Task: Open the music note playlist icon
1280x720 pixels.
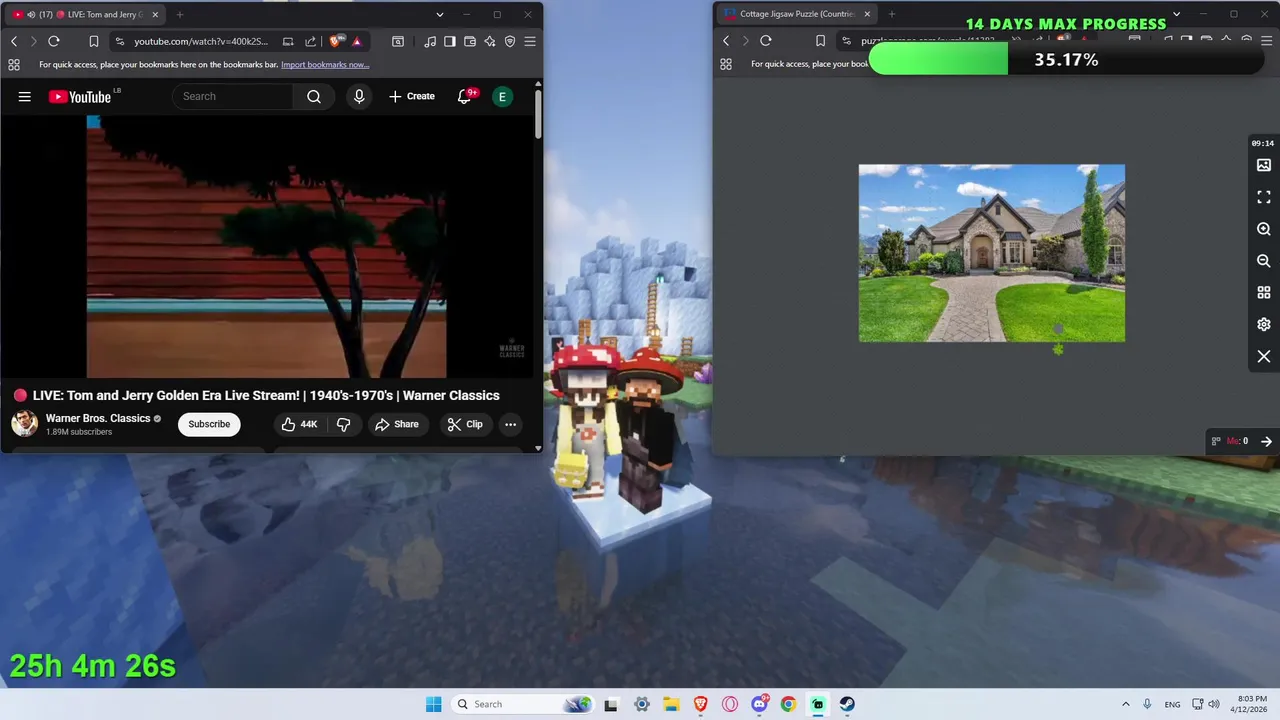Action: tap(430, 41)
